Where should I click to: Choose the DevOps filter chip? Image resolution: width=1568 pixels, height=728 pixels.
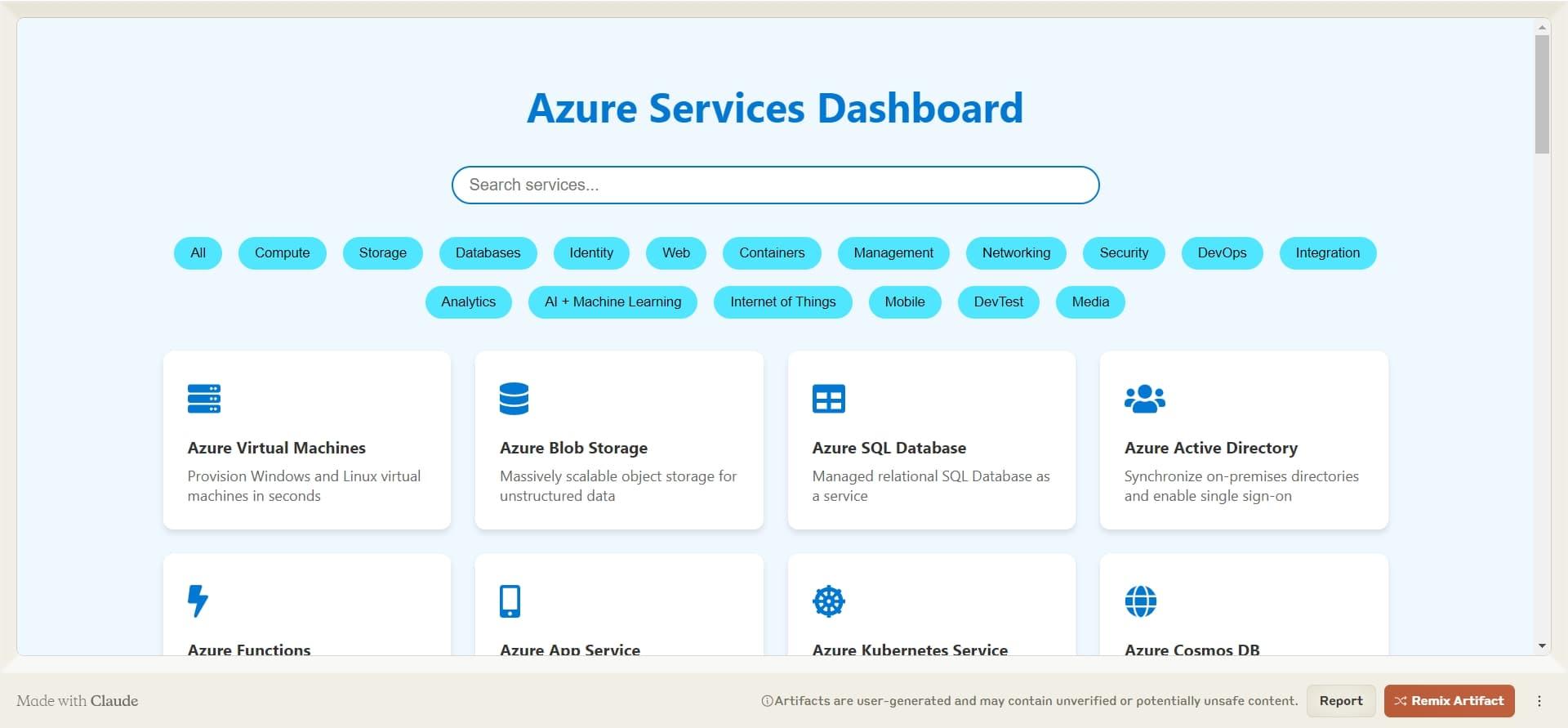[x=1222, y=253]
